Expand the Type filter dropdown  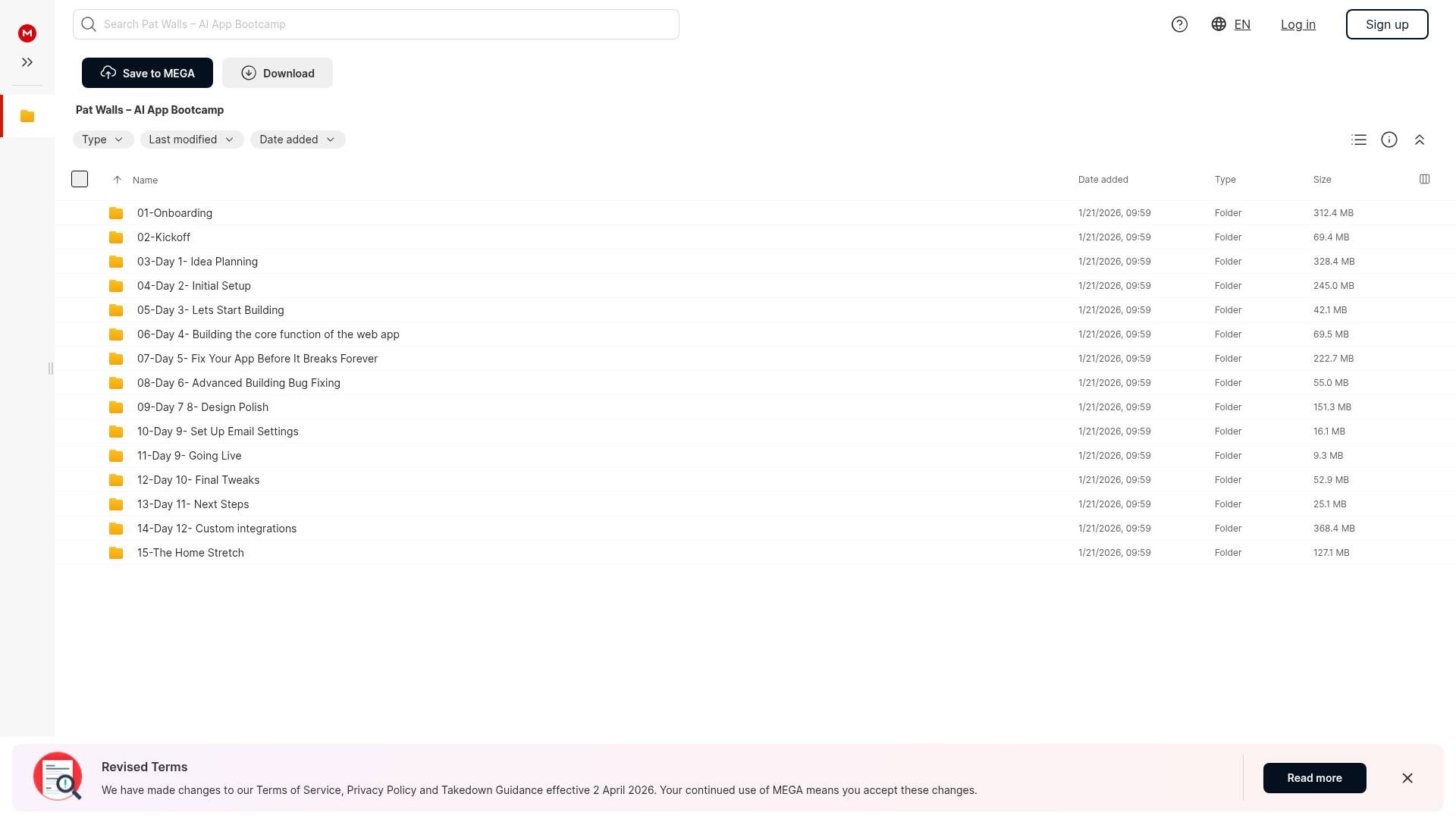[x=103, y=140]
